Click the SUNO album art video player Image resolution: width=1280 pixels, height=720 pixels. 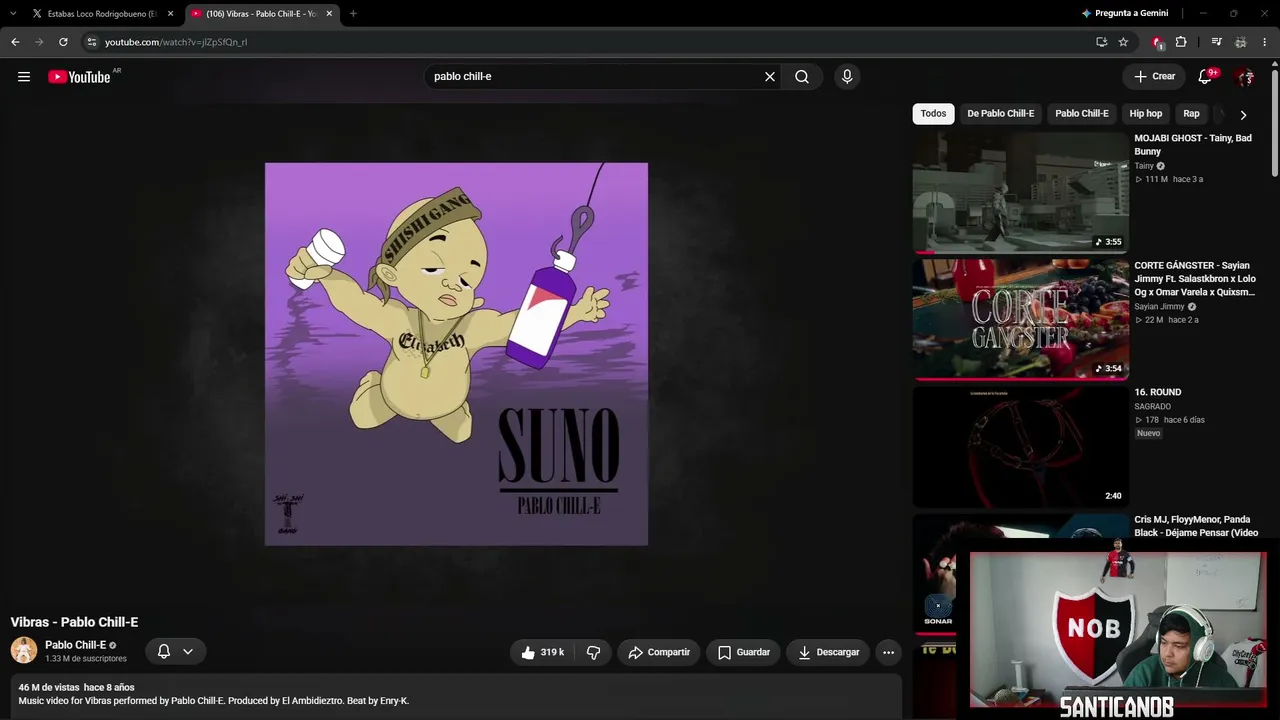pos(456,354)
